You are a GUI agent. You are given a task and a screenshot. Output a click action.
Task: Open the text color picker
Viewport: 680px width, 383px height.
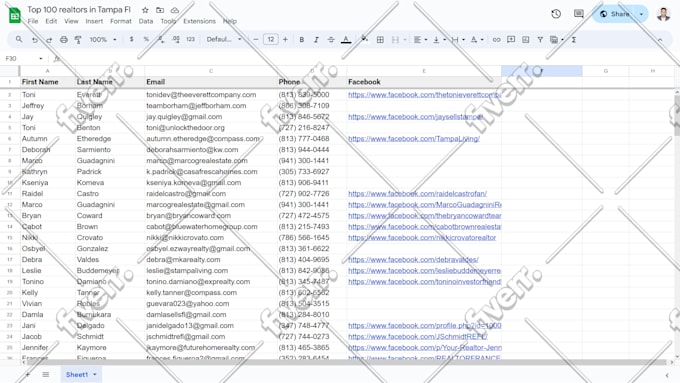pyautogui.click(x=346, y=39)
